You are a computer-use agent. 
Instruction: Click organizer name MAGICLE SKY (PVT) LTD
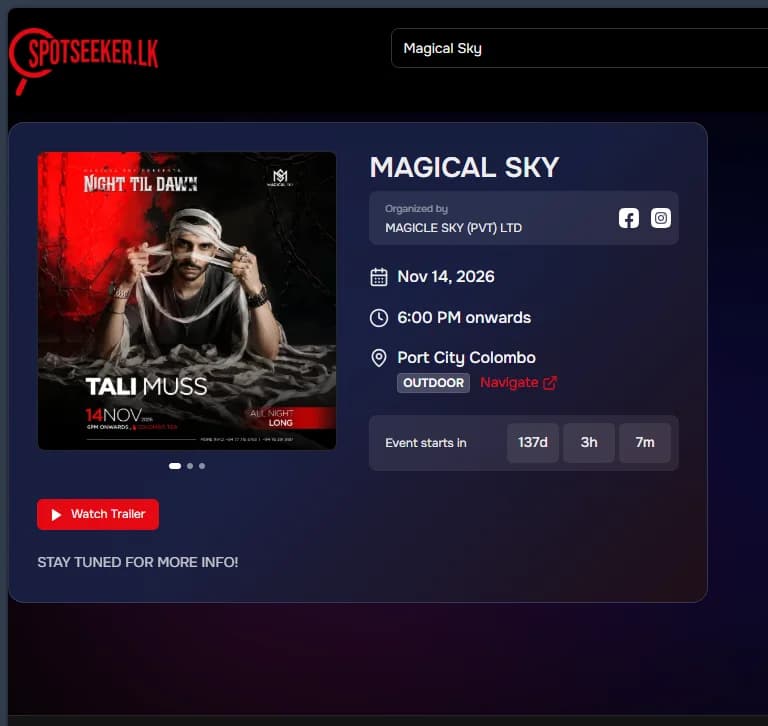pos(454,228)
